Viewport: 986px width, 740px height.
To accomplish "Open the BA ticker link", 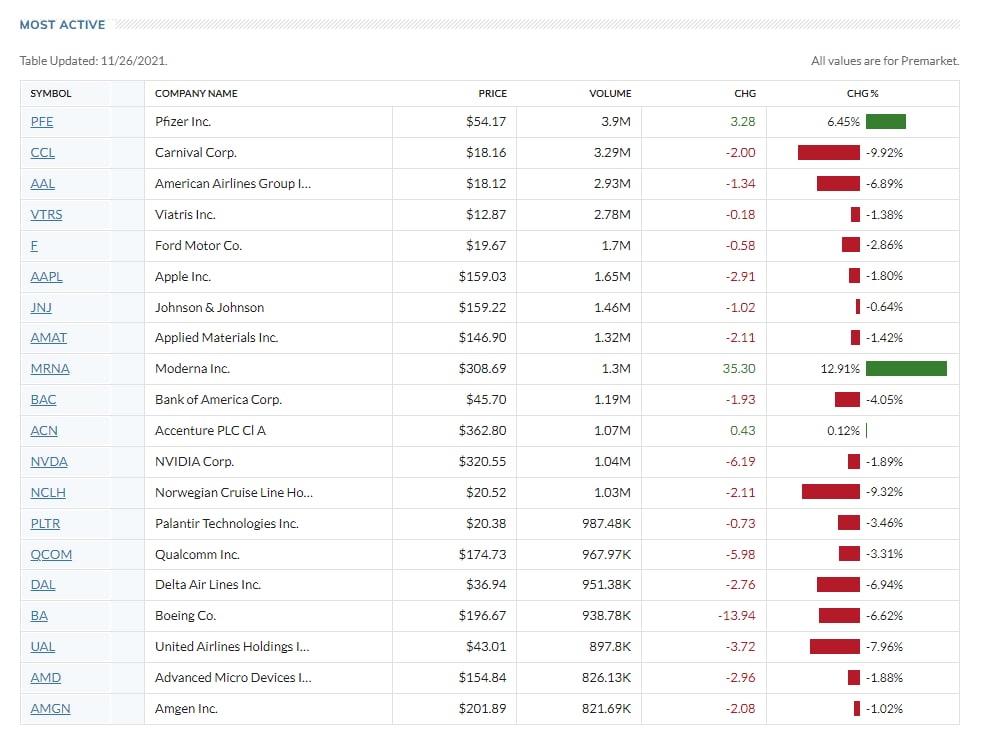I will (39, 616).
